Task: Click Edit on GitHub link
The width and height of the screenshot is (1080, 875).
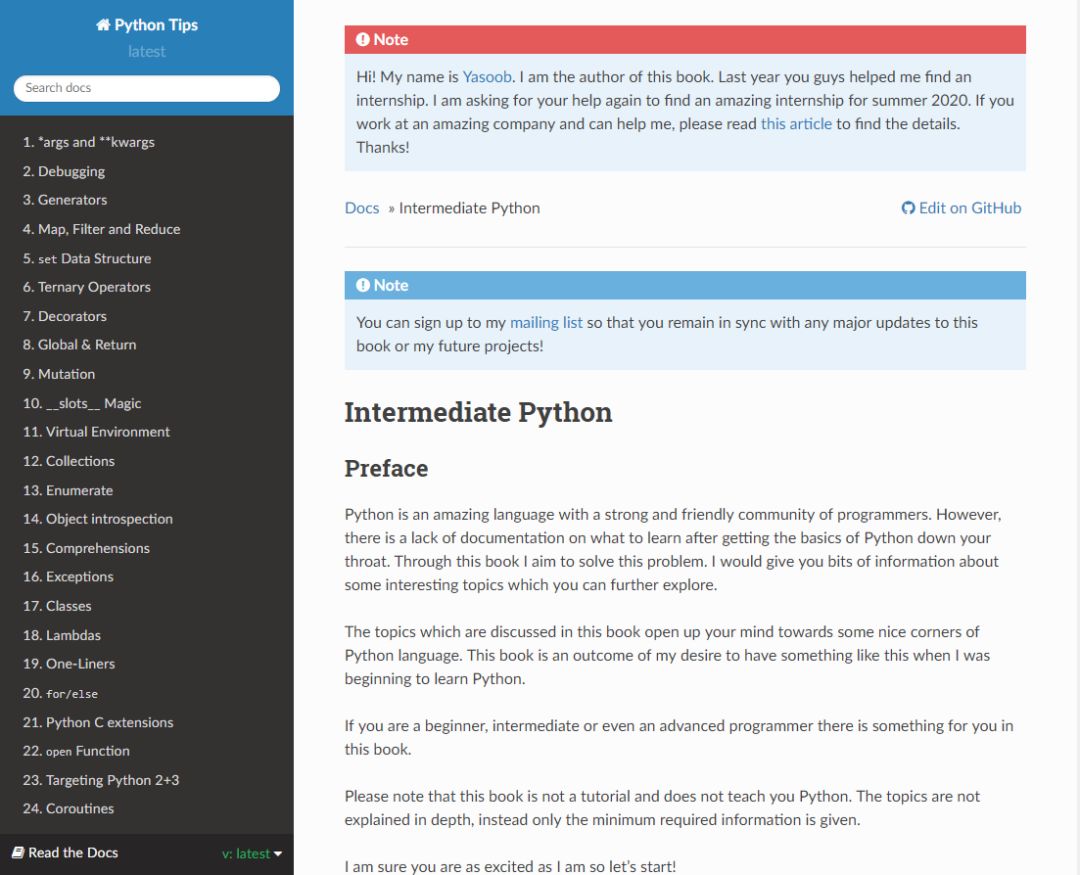Action: (962, 208)
